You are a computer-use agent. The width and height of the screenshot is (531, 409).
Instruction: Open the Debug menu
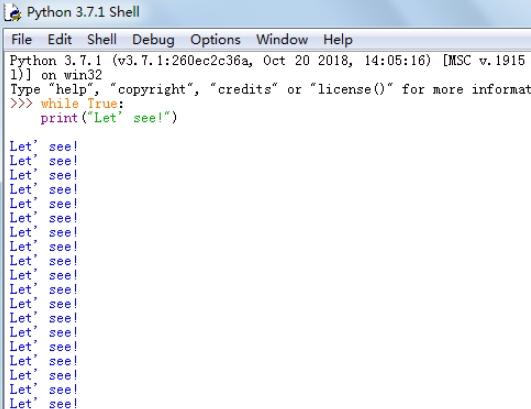click(x=153, y=40)
